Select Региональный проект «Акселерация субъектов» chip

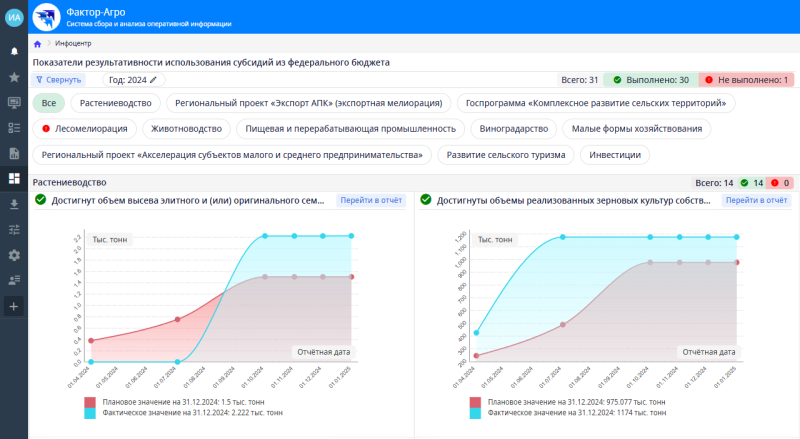click(x=232, y=155)
